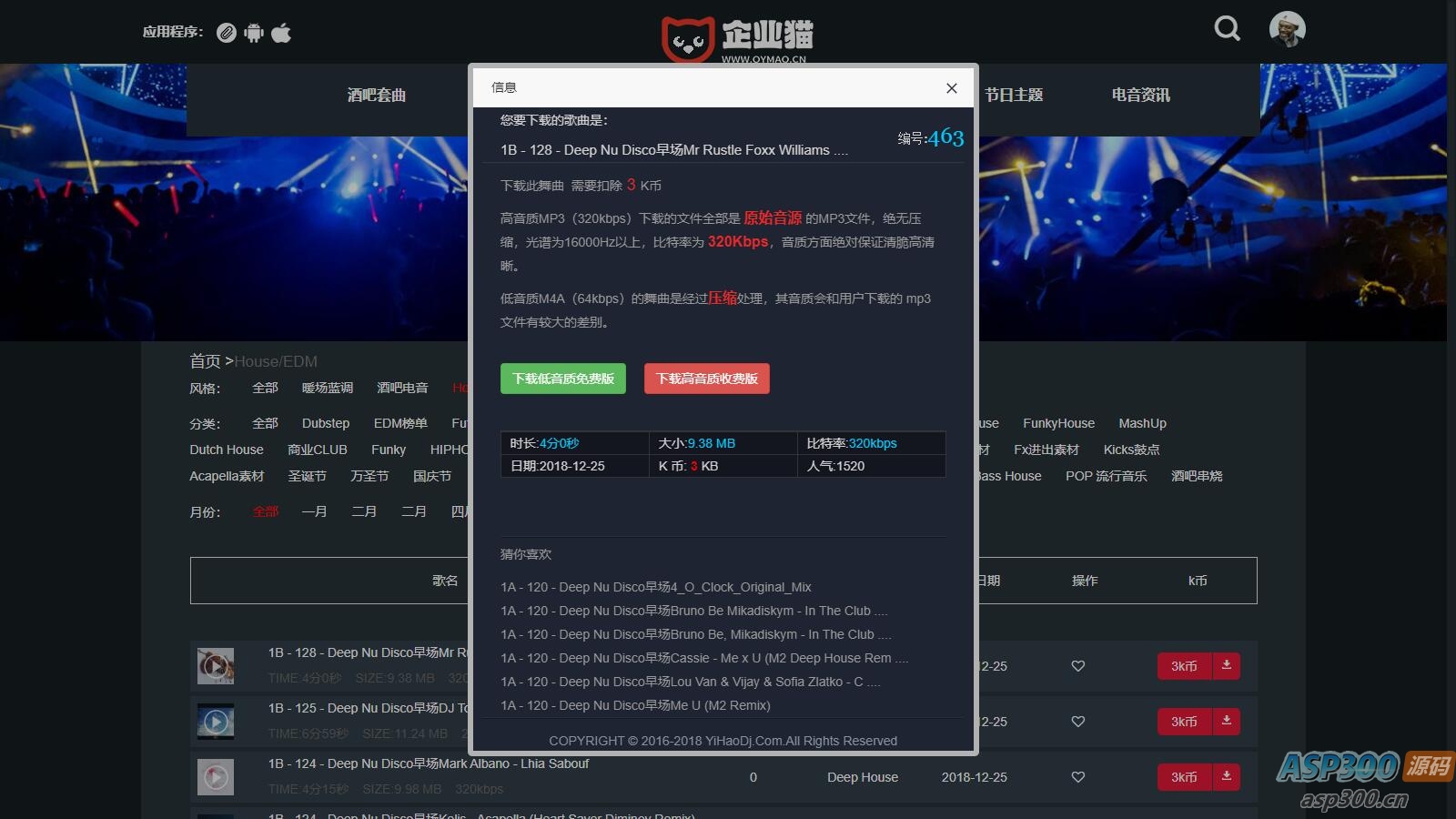
Task: Click the paperclip app icon beside 应用程序
Action: [x=227, y=33]
